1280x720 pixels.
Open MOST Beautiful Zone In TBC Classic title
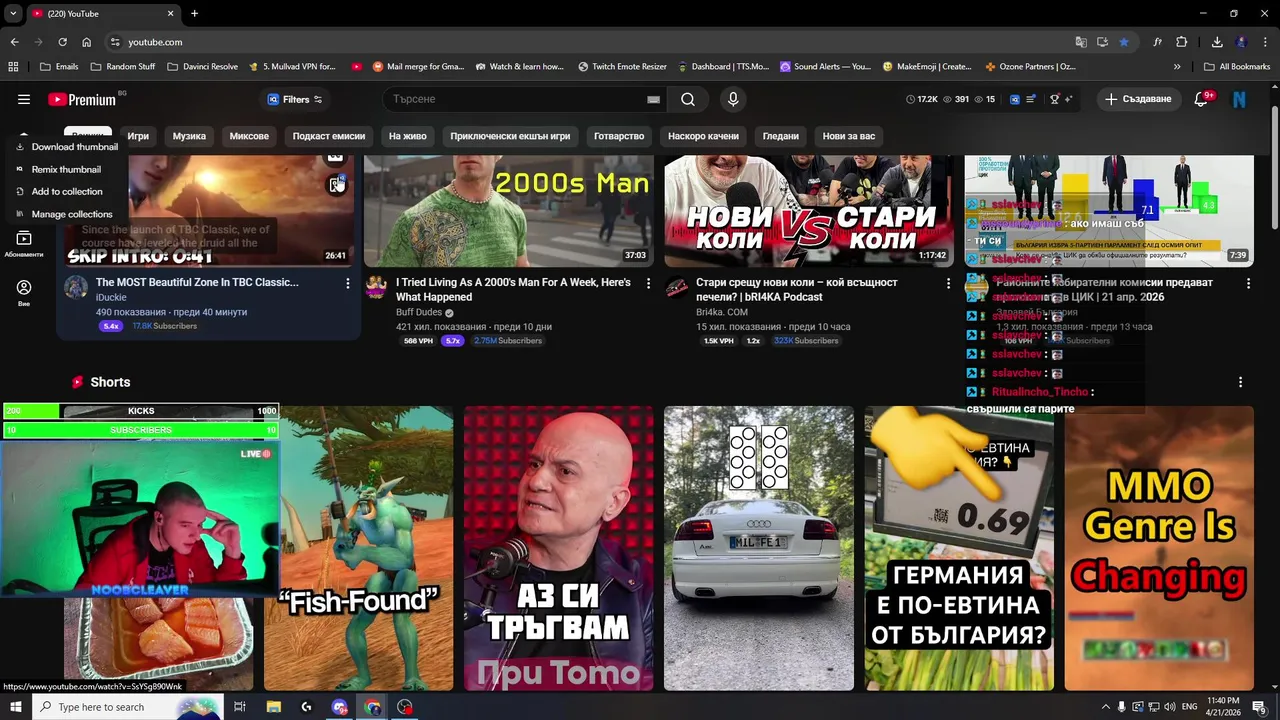click(197, 283)
